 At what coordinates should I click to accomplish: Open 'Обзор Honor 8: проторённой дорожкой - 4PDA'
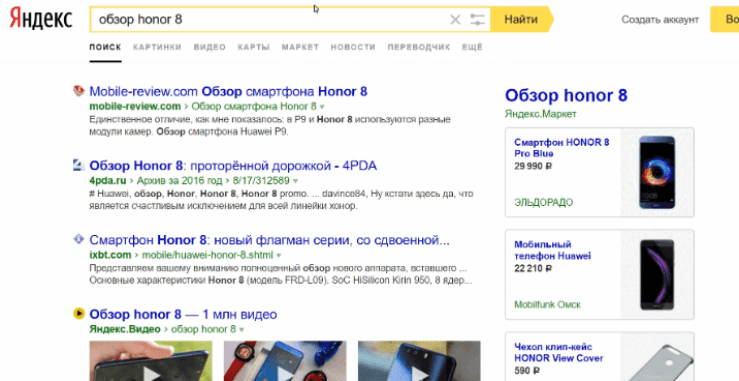233,166
